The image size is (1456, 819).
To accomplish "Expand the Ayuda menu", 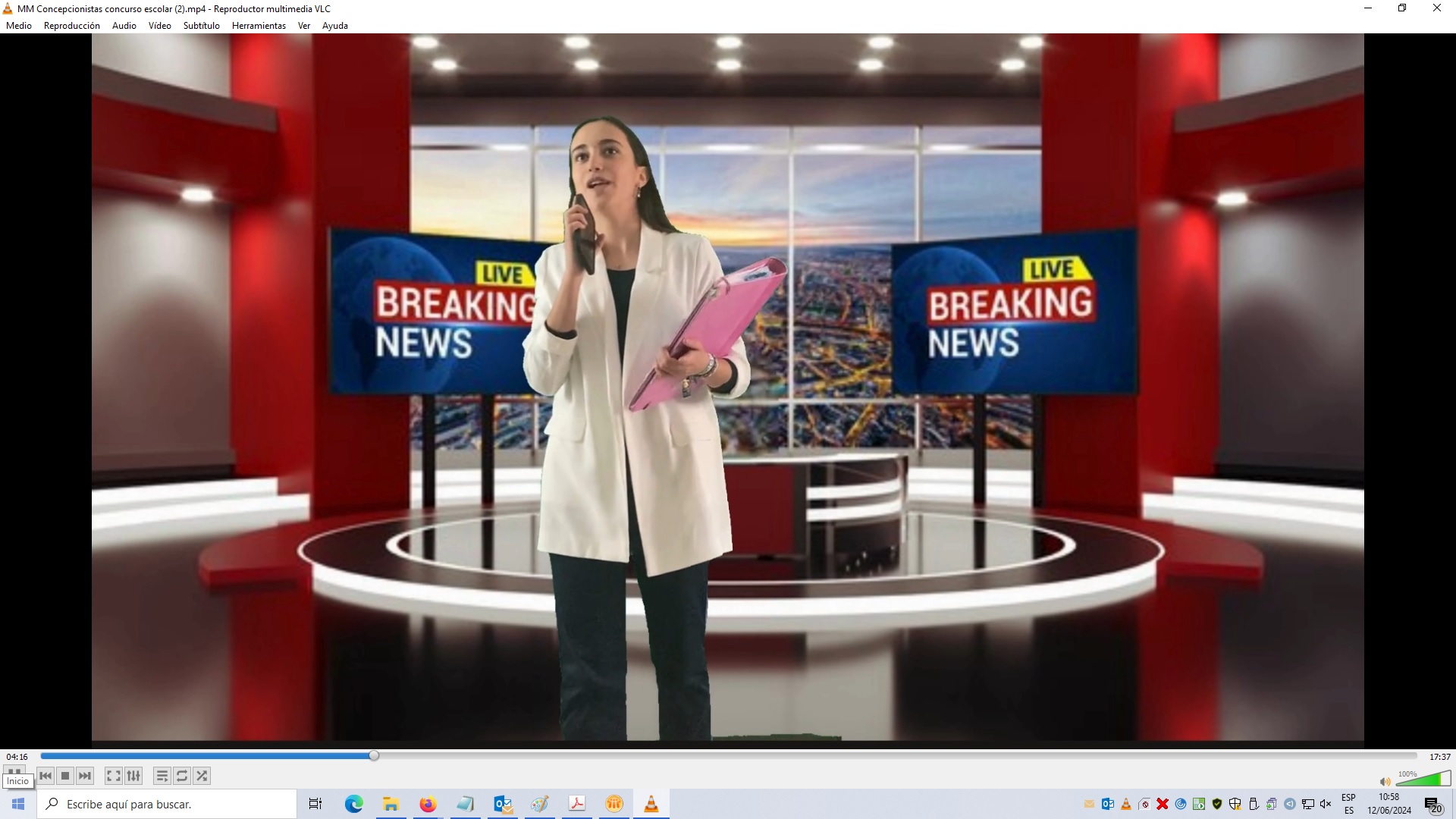I will (x=334, y=26).
